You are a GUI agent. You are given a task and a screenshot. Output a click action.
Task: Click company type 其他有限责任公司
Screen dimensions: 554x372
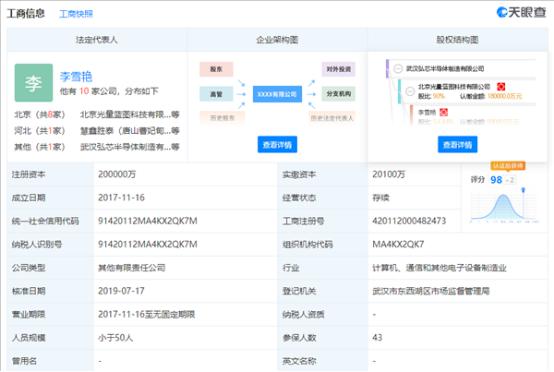click(x=132, y=267)
